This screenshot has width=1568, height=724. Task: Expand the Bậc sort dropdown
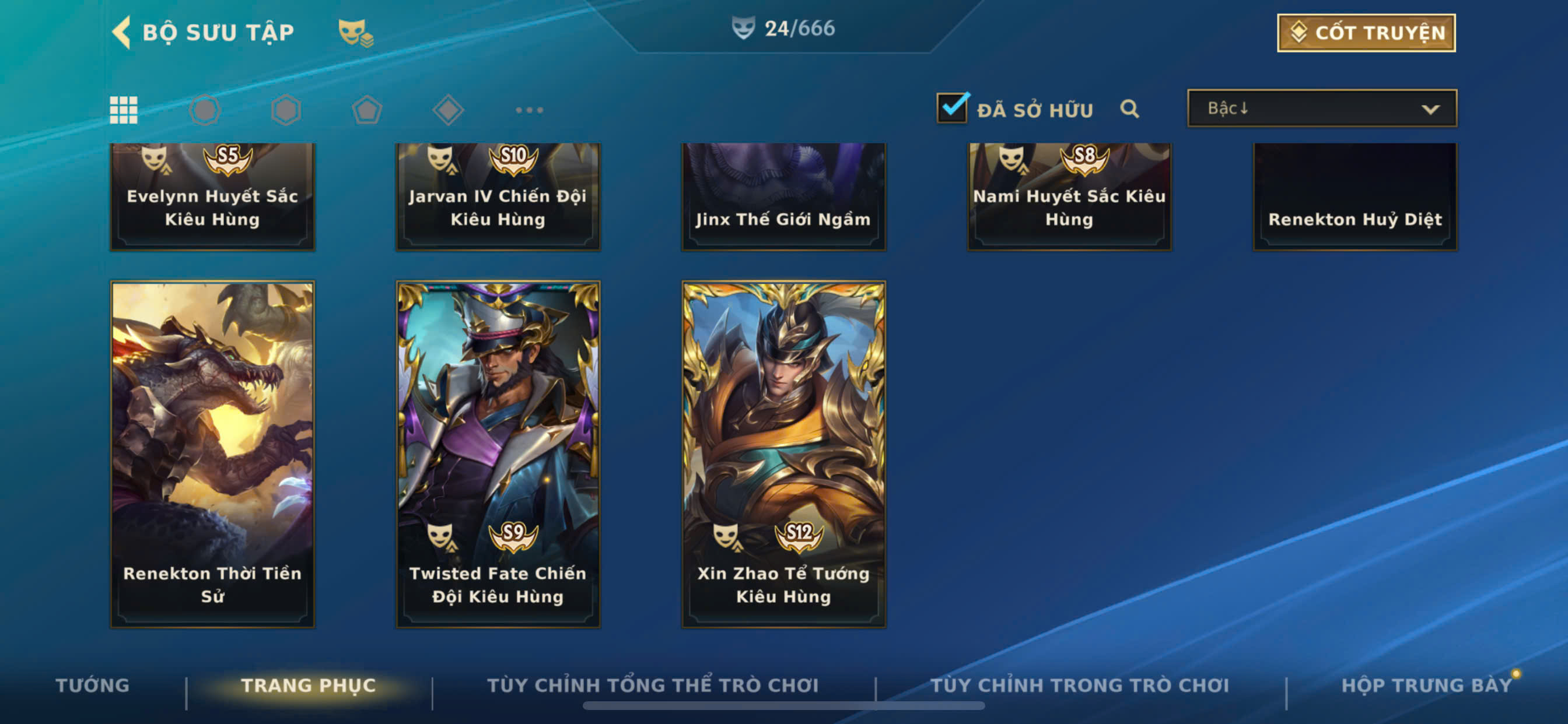1322,108
